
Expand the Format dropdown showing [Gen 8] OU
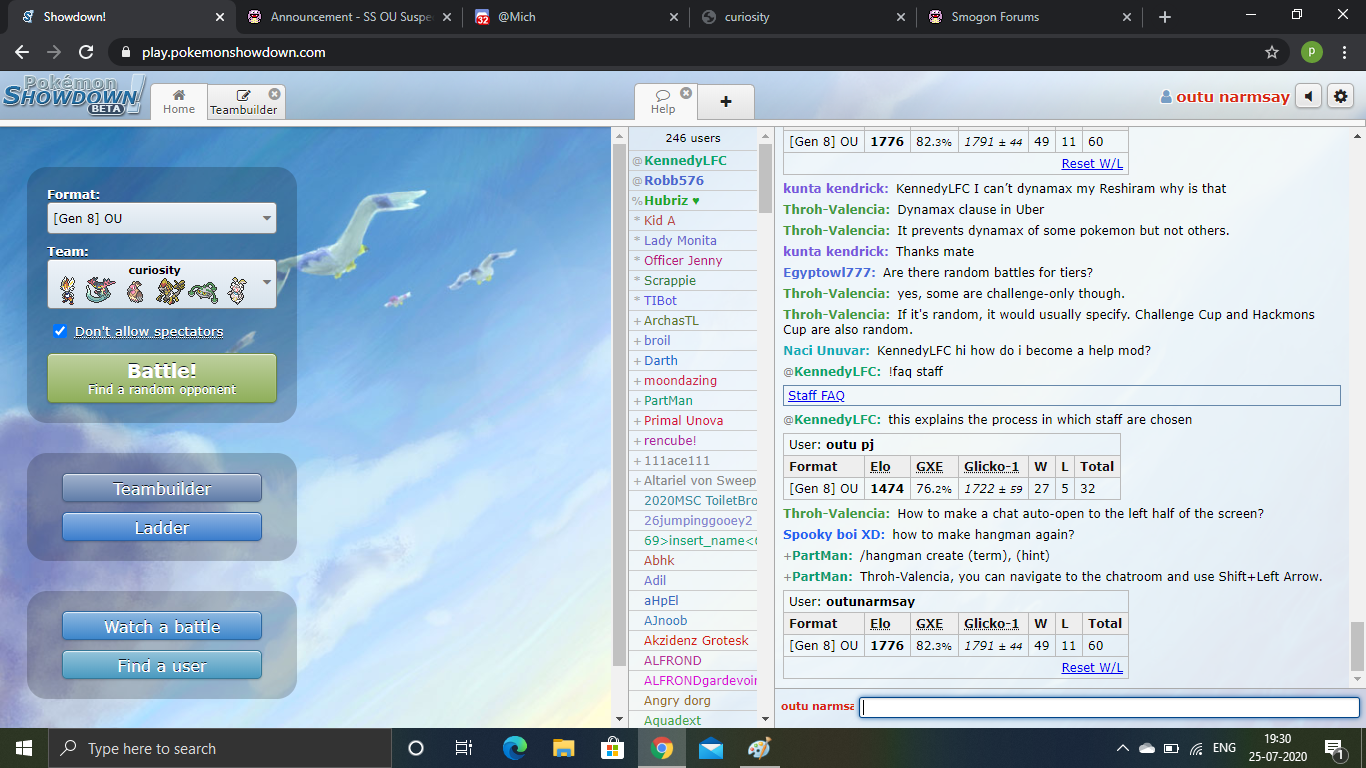162,218
